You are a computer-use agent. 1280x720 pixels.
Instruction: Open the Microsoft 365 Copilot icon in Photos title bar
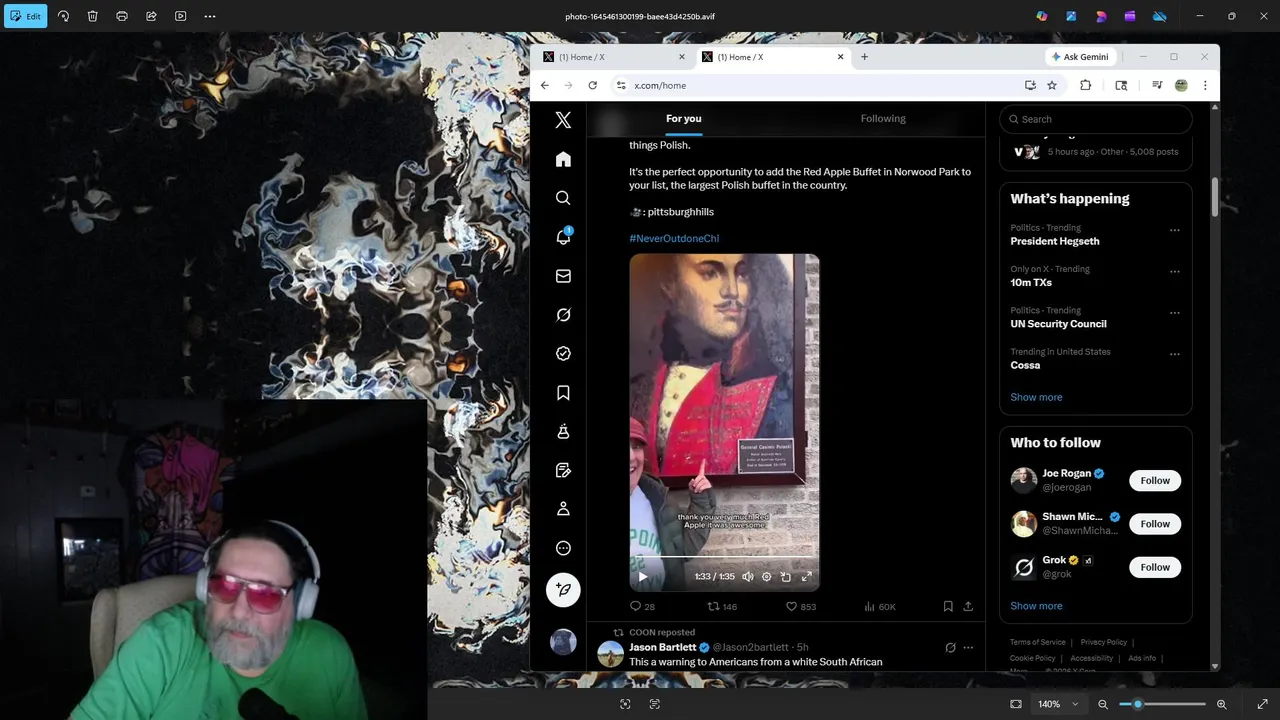pos(1042,16)
